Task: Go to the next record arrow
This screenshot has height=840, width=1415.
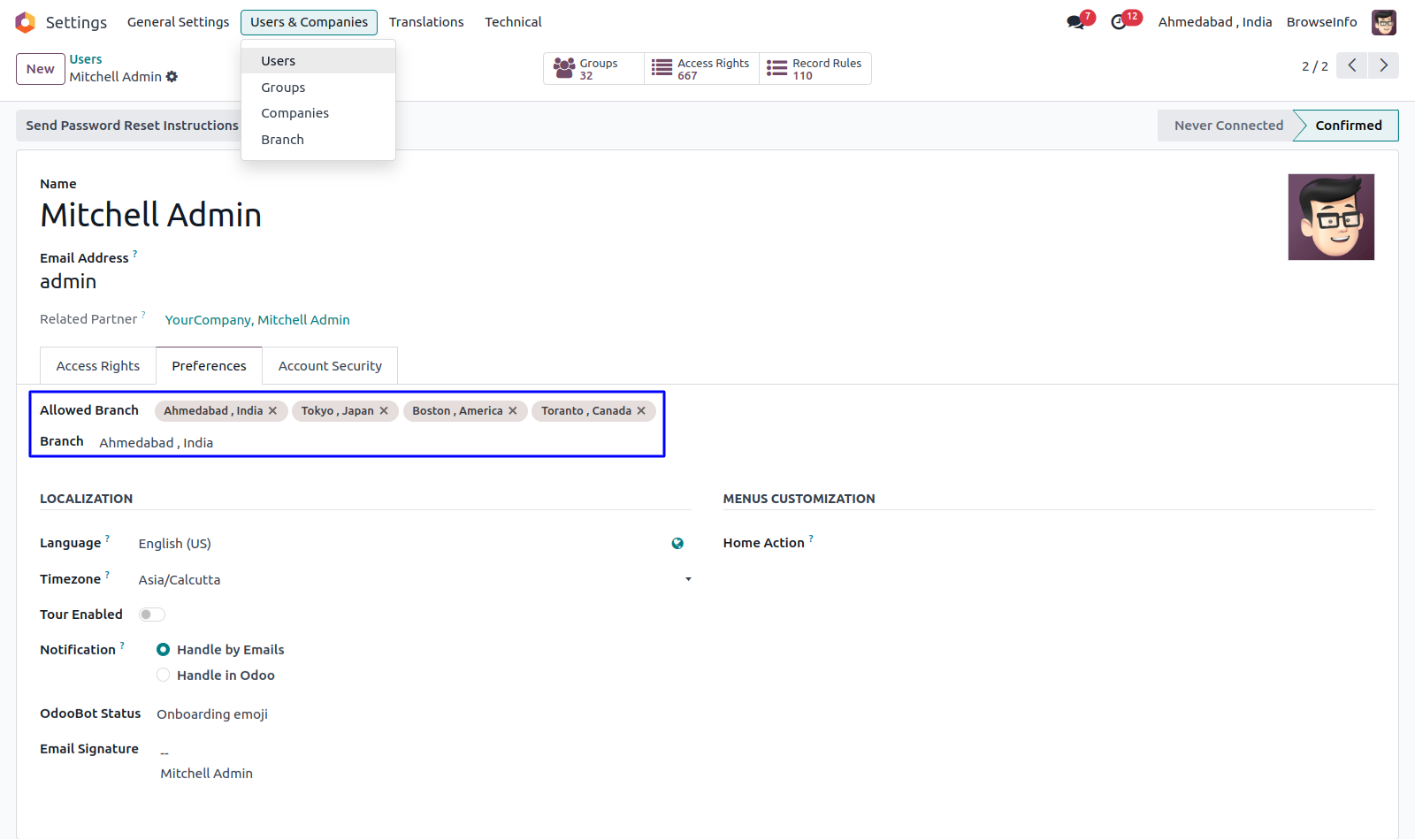Action: click(1383, 65)
